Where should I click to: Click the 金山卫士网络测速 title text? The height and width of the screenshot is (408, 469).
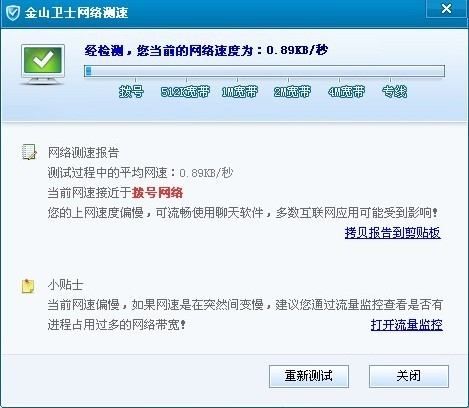tap(77, 13)
